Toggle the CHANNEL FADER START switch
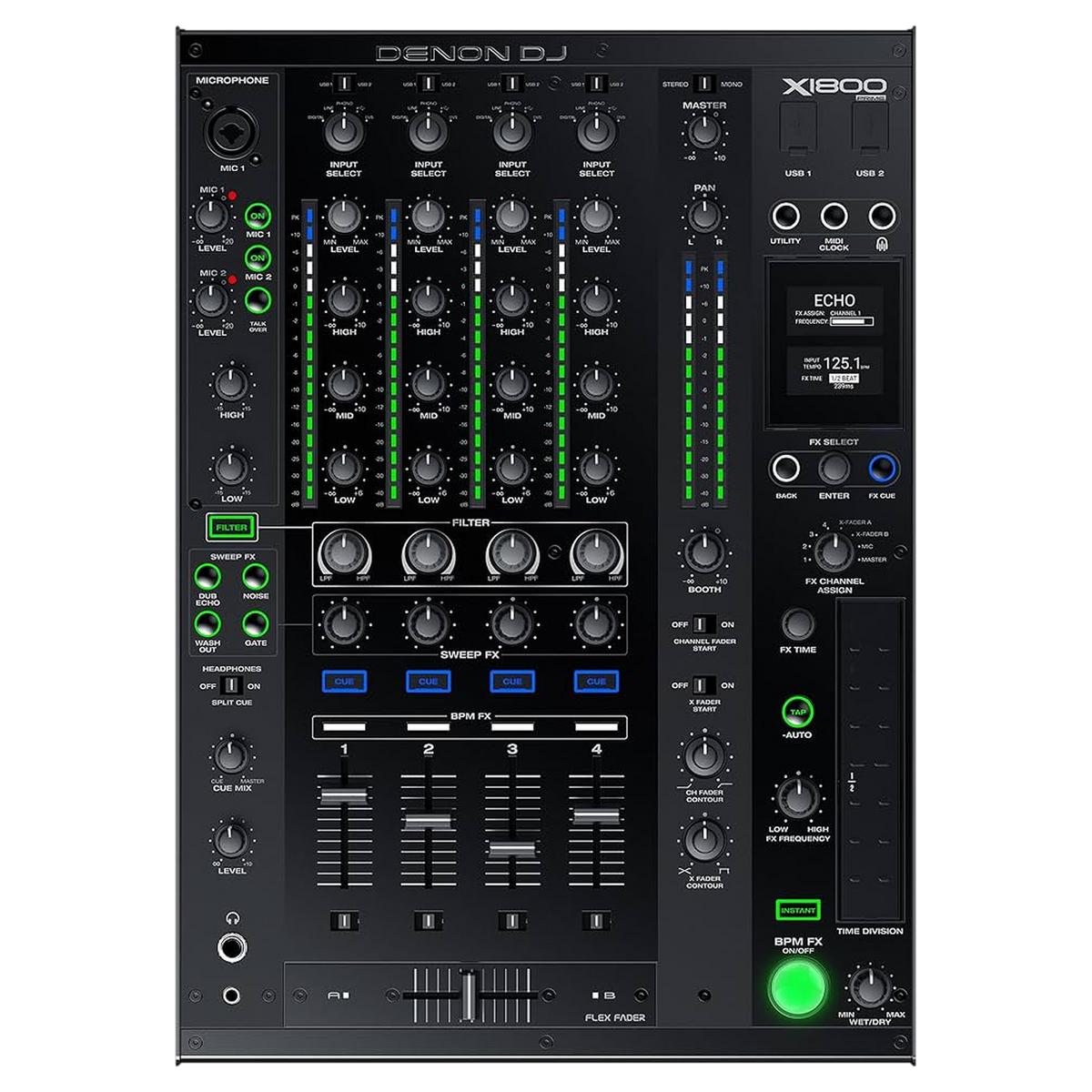Viewport: 1092px width, 1092px height. click(x=703, y=625)
